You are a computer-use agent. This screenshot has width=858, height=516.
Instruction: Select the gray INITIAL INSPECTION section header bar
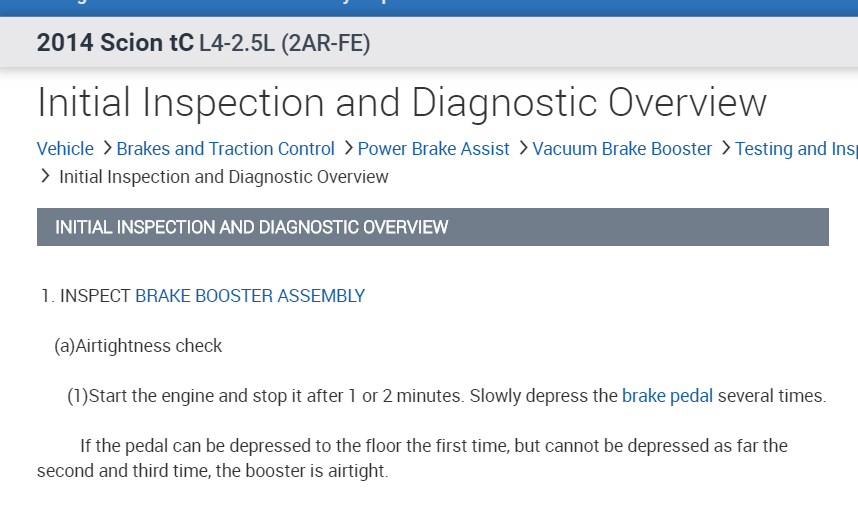click(x=432, y=227)
